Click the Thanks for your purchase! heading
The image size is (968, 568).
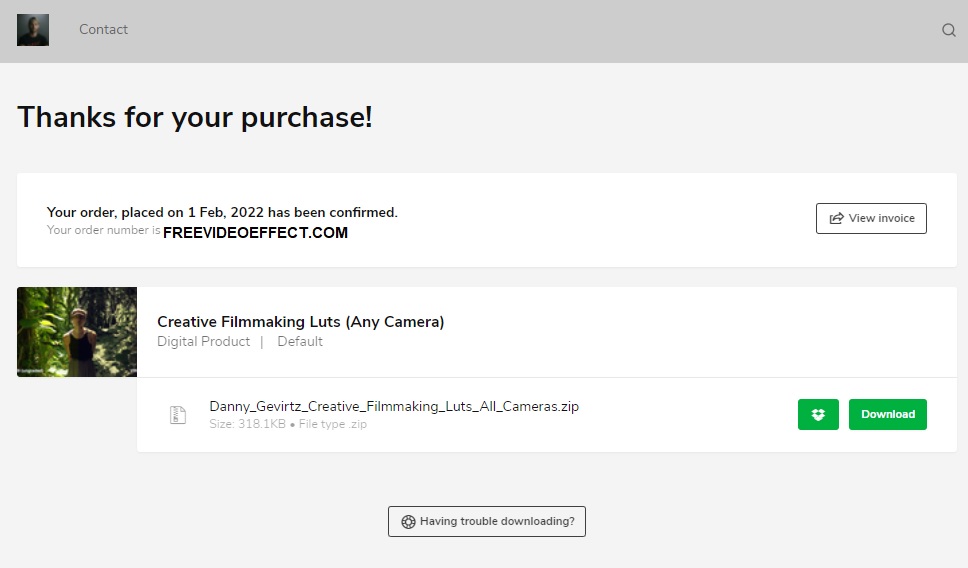tap(195, 117)
